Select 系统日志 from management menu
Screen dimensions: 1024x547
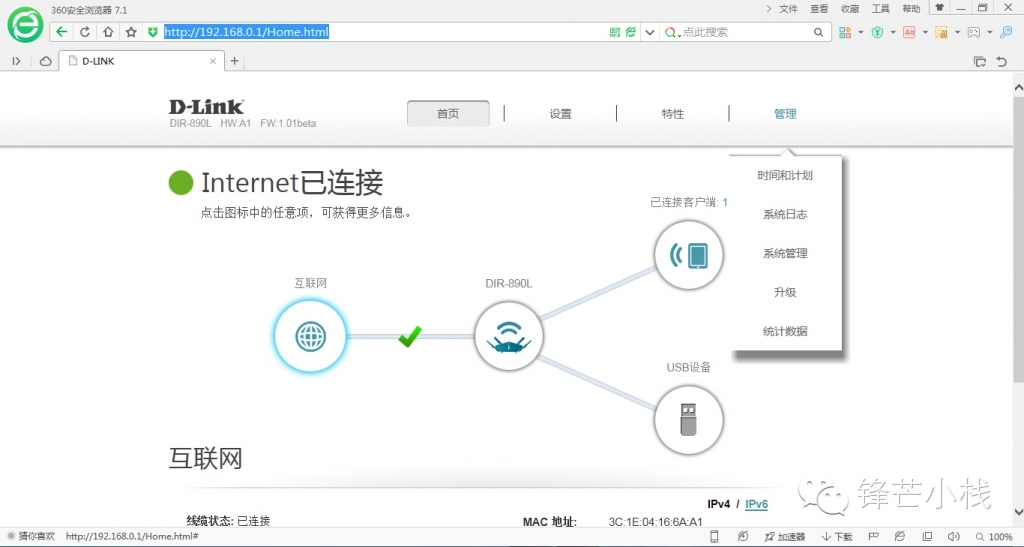(785, 214)
